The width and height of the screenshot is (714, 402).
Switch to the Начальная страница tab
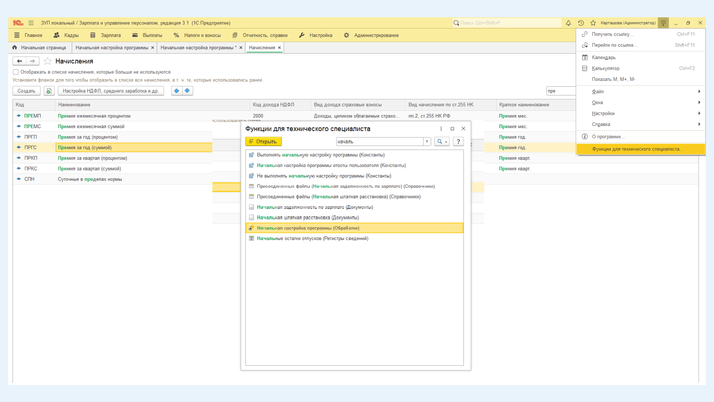(x=40, y=47)
